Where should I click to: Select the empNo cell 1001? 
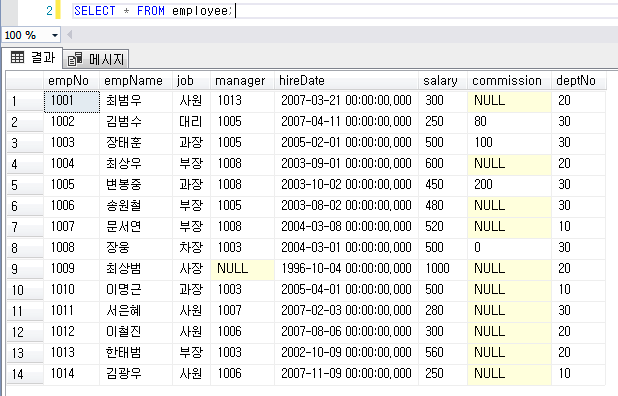[72, 101]
